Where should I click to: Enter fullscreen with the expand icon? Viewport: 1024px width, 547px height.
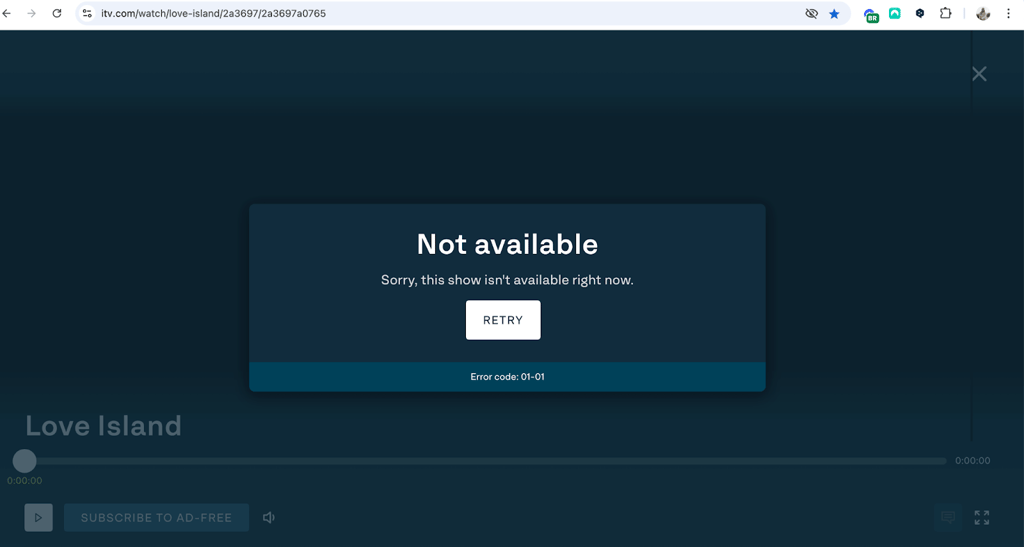tap(982, 518)
